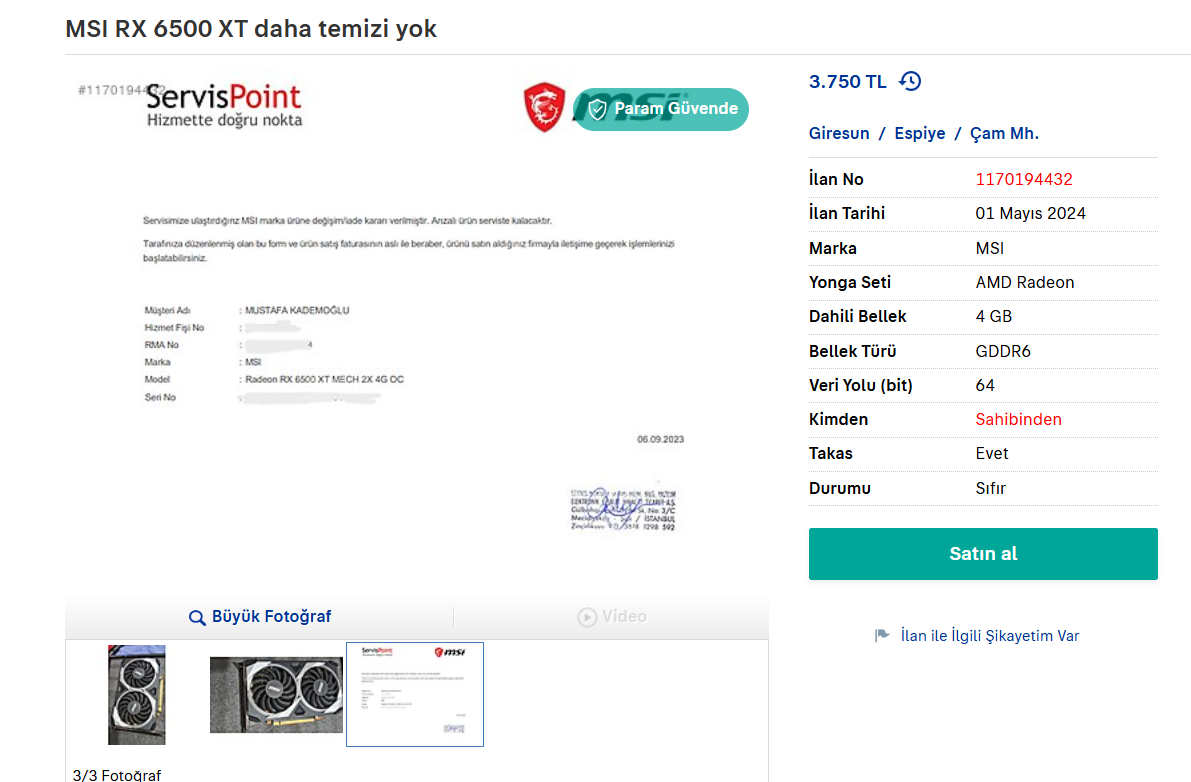Click the flag icon for complaint
Image resolution: width=1191 pixels, height=782 pixels.
pos(882,635)
